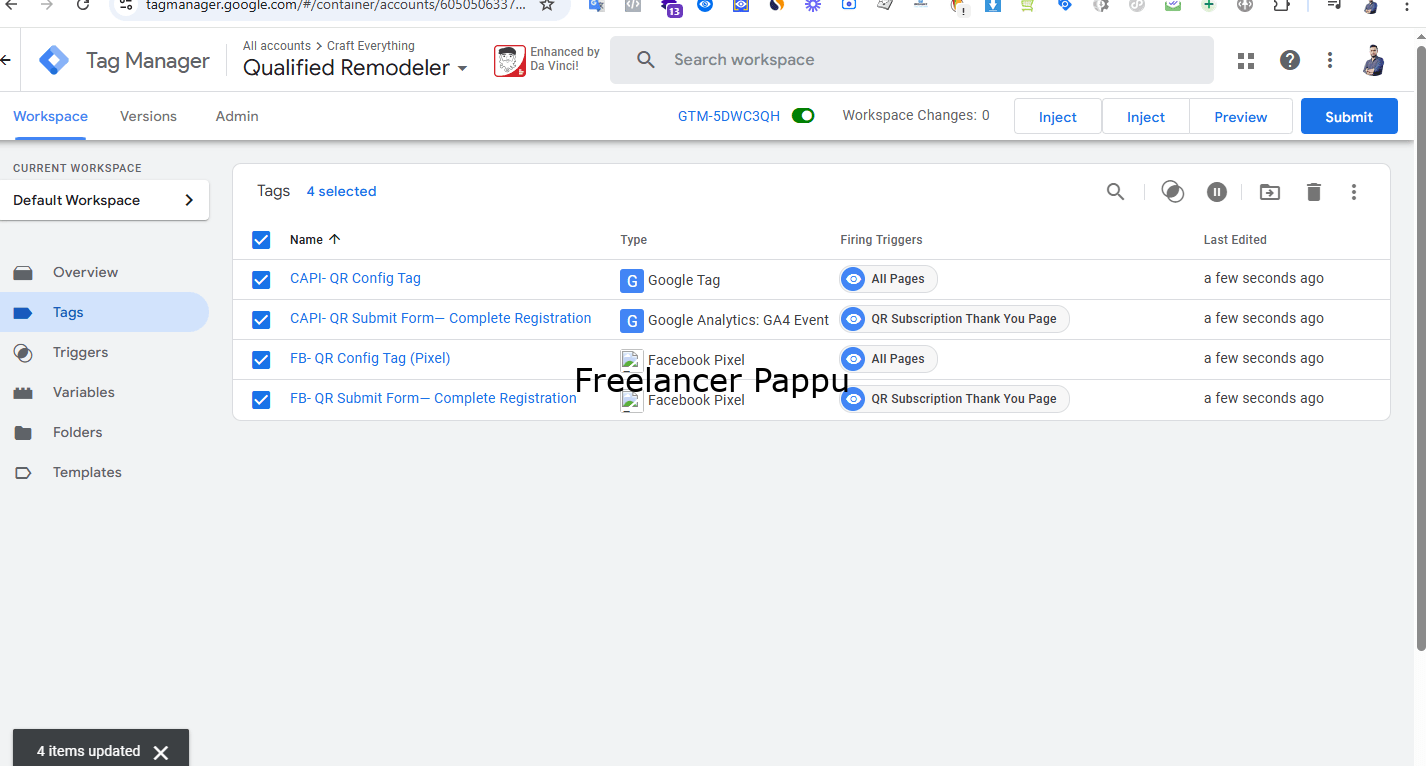Open Overview in the sidebar

coord(104,272)
